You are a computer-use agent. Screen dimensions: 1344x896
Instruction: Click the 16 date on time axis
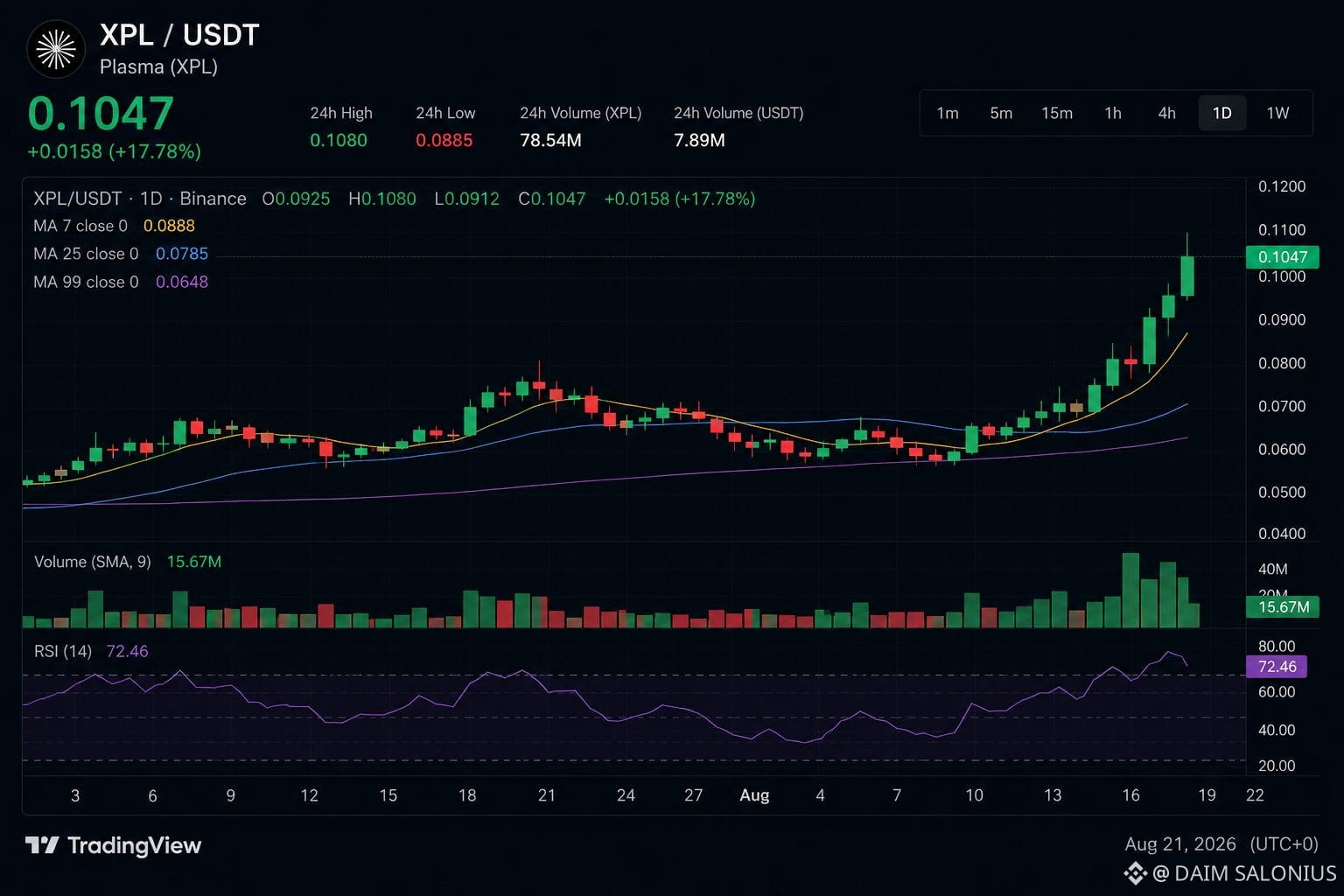click(x=1130, y=795)
